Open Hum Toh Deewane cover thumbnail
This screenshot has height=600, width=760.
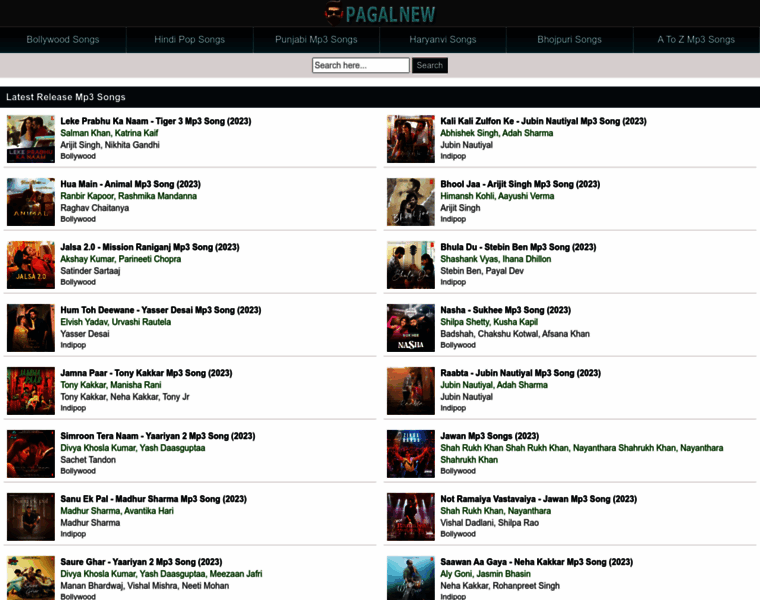[31, 328]
